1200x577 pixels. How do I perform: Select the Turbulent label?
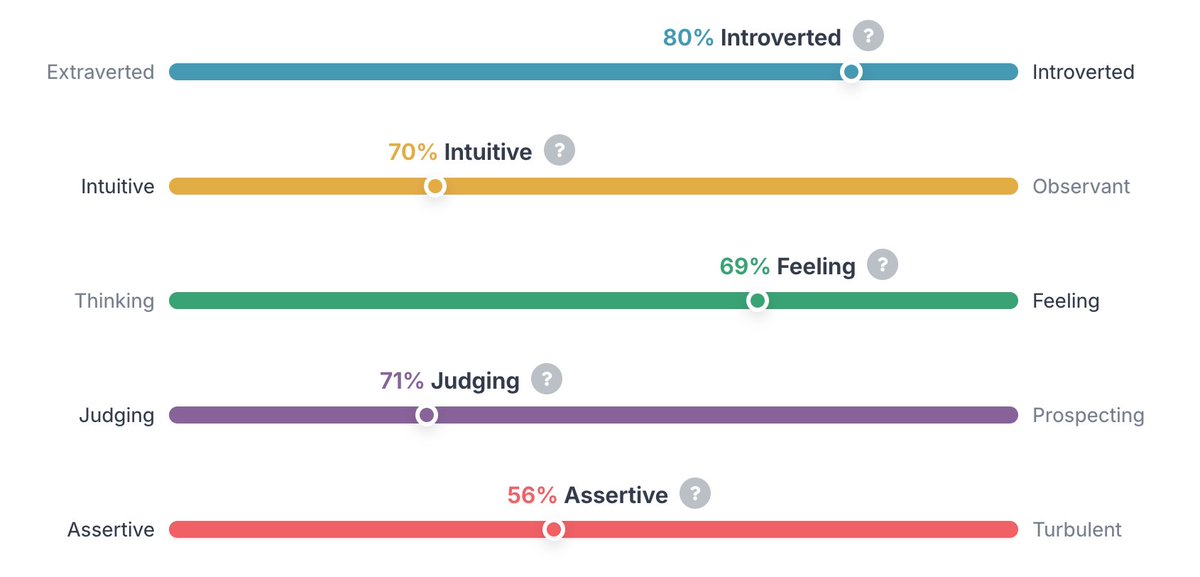1077,530
